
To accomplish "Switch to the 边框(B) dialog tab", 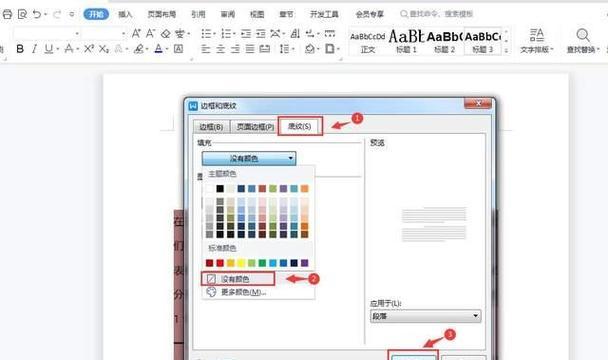I will (x=211, y=127).
